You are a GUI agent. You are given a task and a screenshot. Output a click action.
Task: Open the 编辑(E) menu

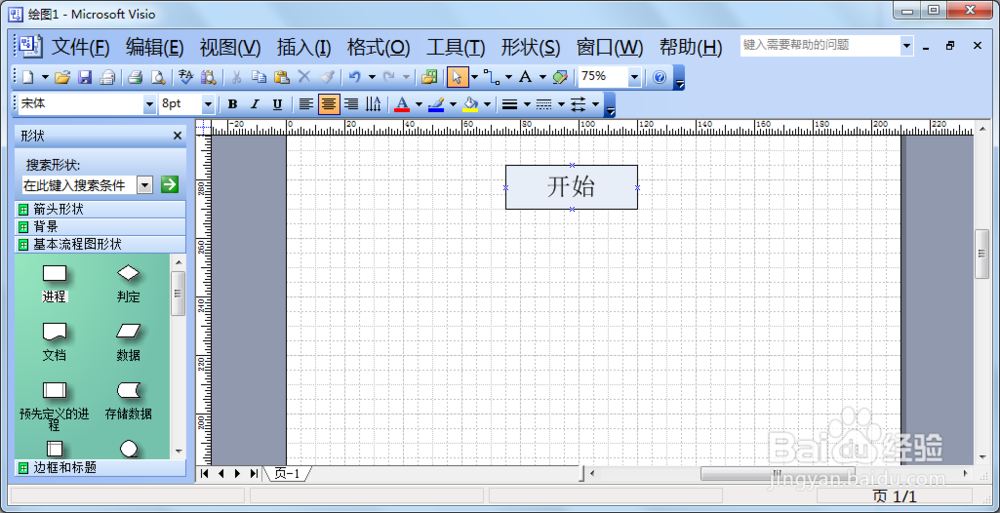pos(154,48)
